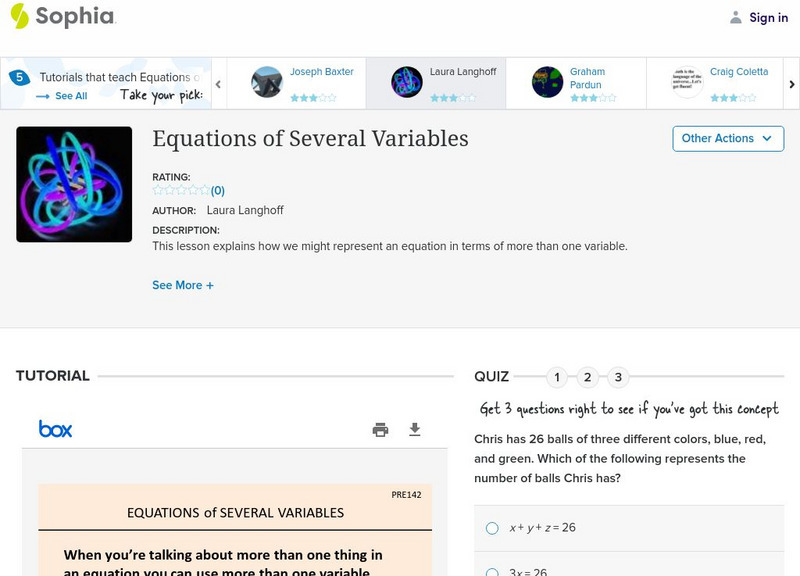The width and height of the screenshot is (800, 576).
Task: Click the Sophia logo icon
Action: click(19, 16)
